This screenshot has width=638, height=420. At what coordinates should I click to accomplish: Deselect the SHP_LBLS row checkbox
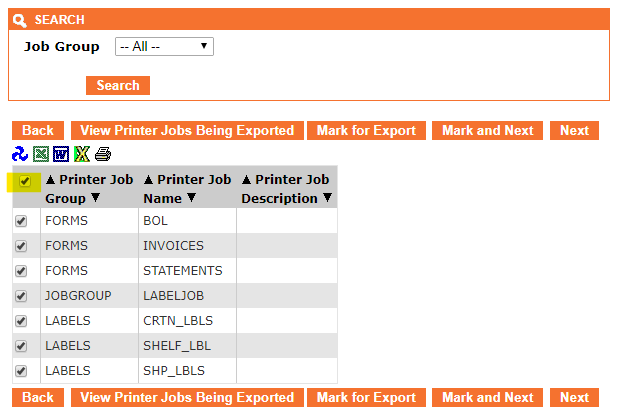coord(21,371)
